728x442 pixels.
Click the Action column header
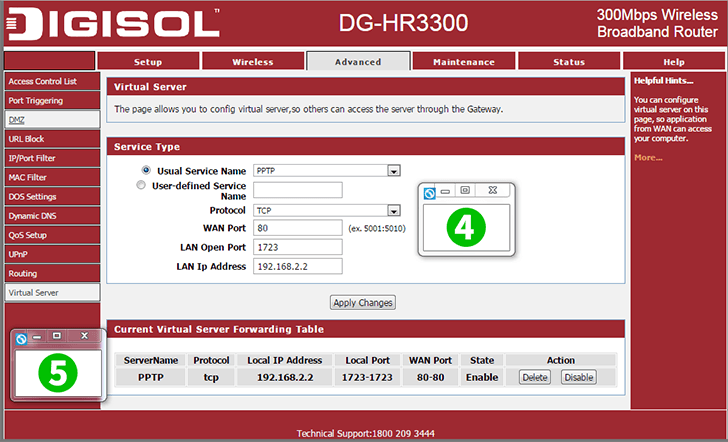tap(561, 360)
